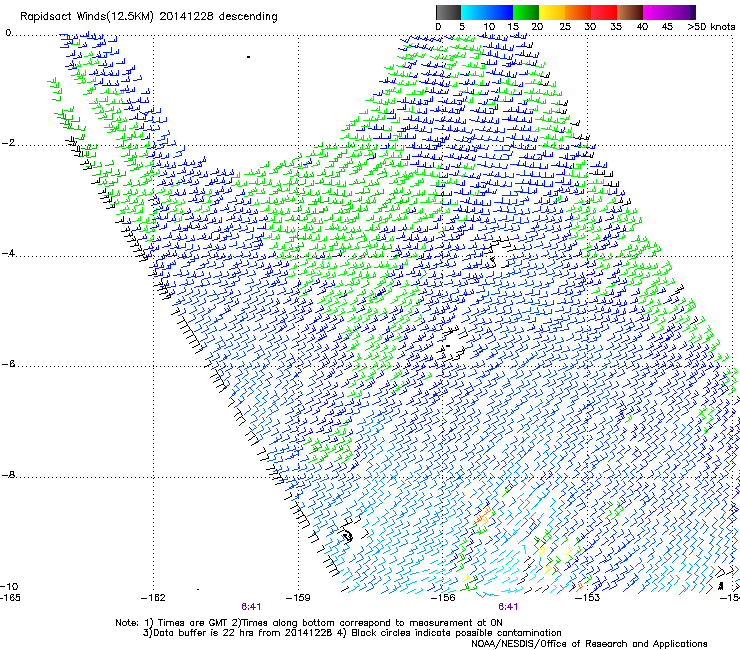Click the orange wind barbs cluster near -155

(484, 516)
